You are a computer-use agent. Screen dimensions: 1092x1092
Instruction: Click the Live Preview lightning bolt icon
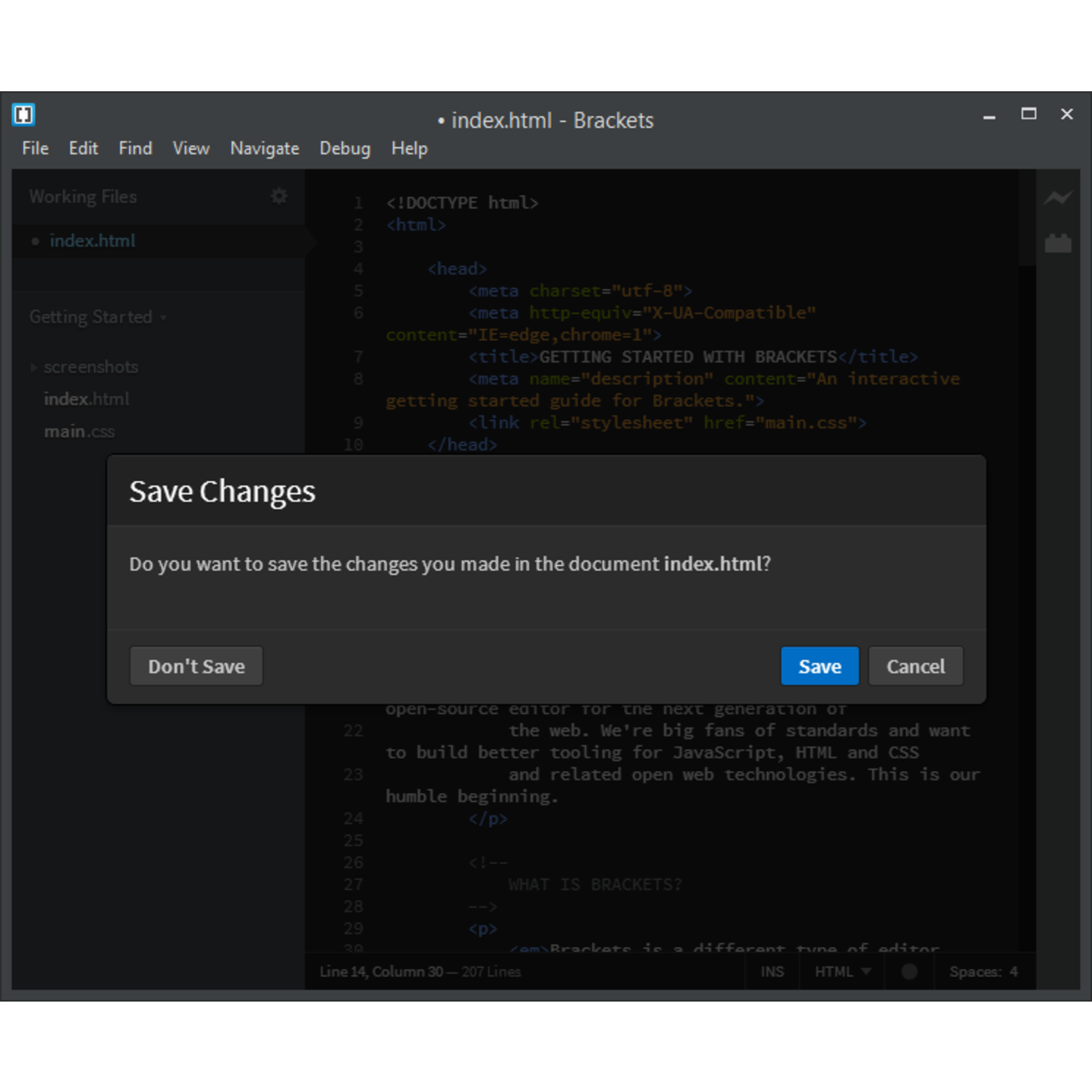tap(1058, 198)
